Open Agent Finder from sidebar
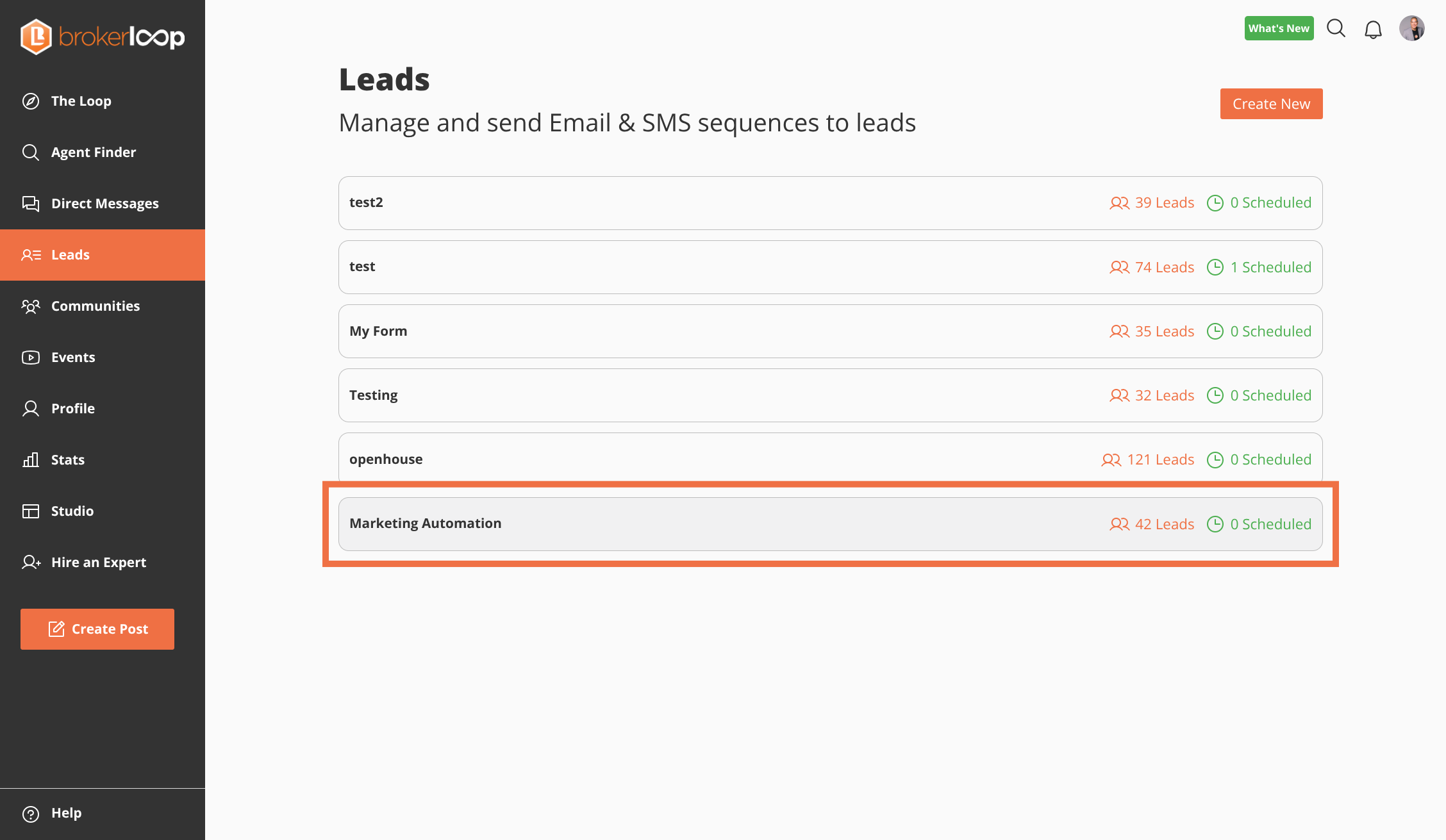 tap(93, 152)
